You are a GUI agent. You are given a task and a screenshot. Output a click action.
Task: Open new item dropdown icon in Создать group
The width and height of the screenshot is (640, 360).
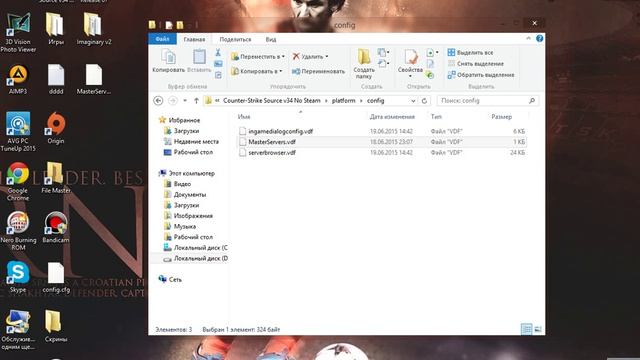click(383, 53)
